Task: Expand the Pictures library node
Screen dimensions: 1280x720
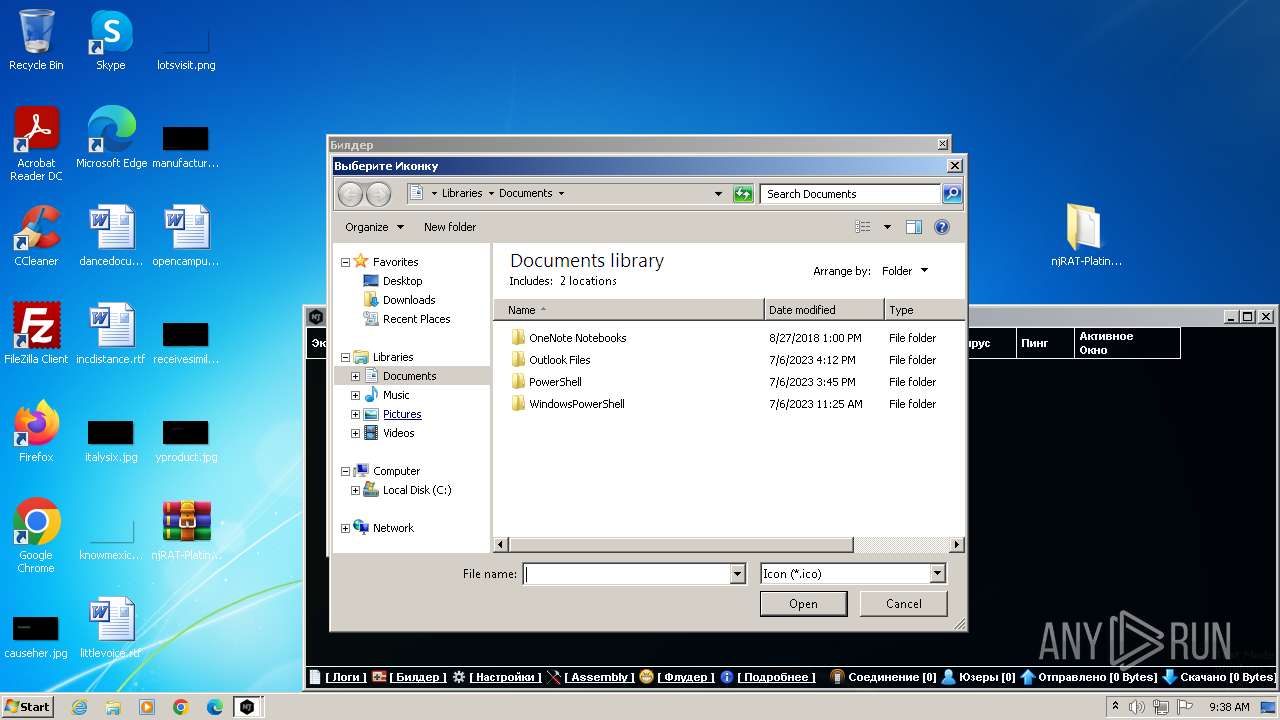Action: click(x=355, y=414)
